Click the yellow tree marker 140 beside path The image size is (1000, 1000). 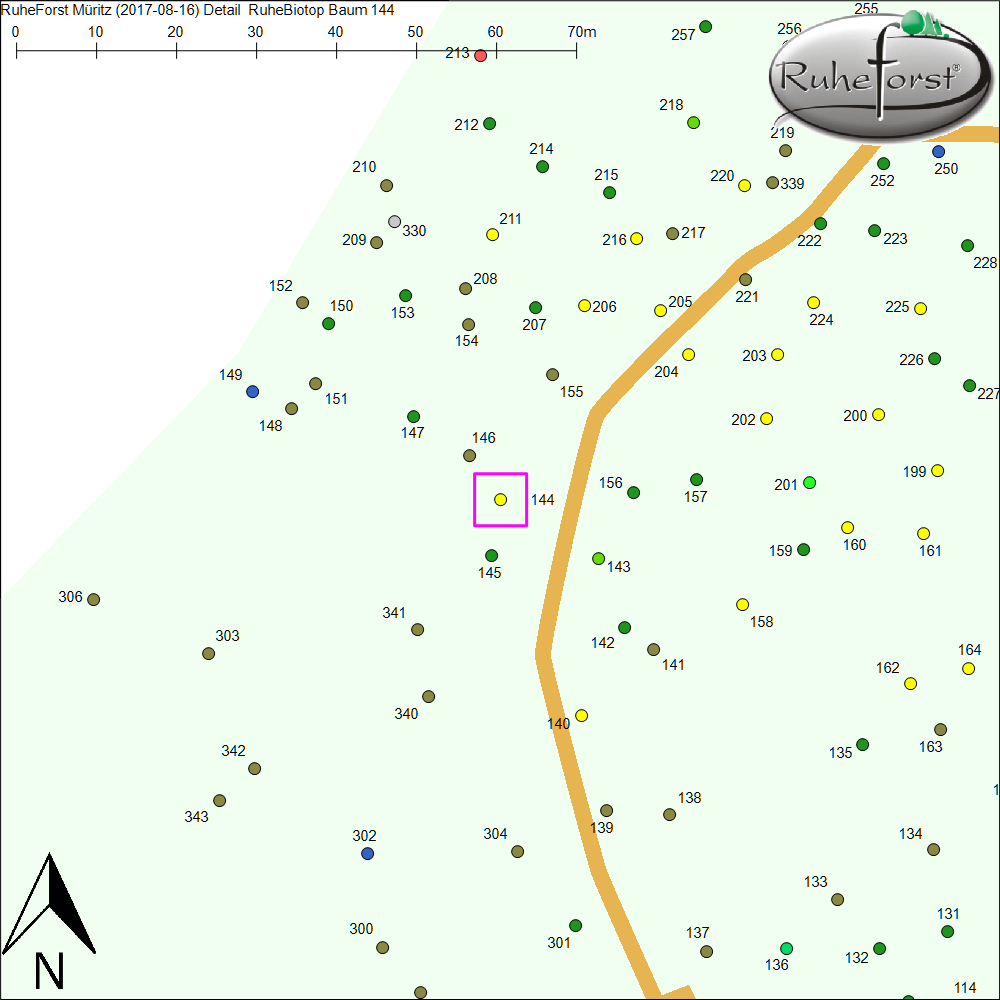coord(581,715)
